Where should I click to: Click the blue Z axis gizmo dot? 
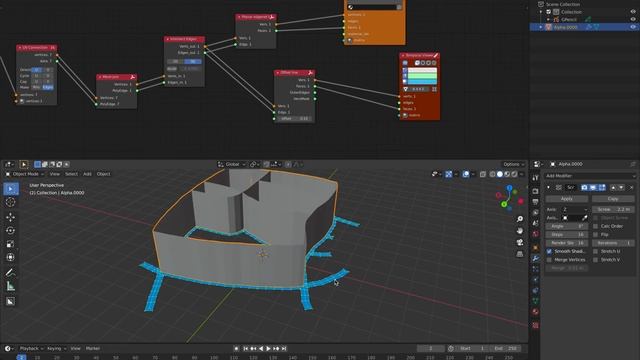(509, 188)
